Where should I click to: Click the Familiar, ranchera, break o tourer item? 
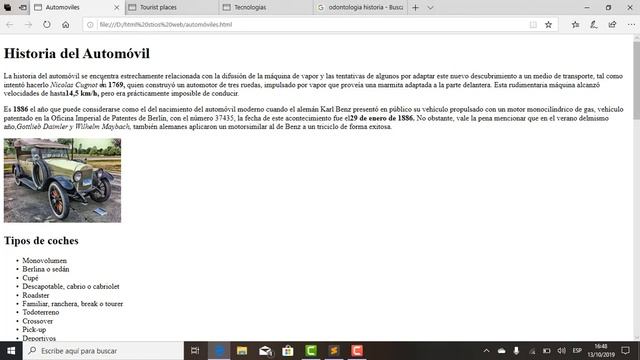coord(73,304)
